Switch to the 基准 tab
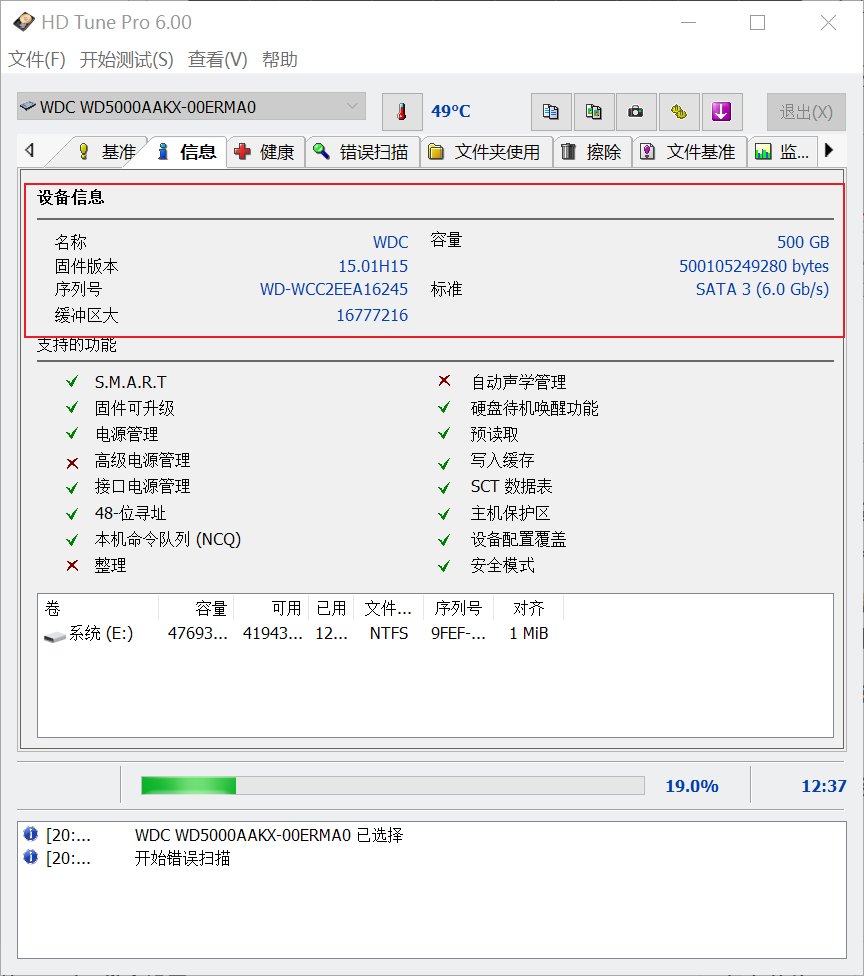 pos(107,152)
